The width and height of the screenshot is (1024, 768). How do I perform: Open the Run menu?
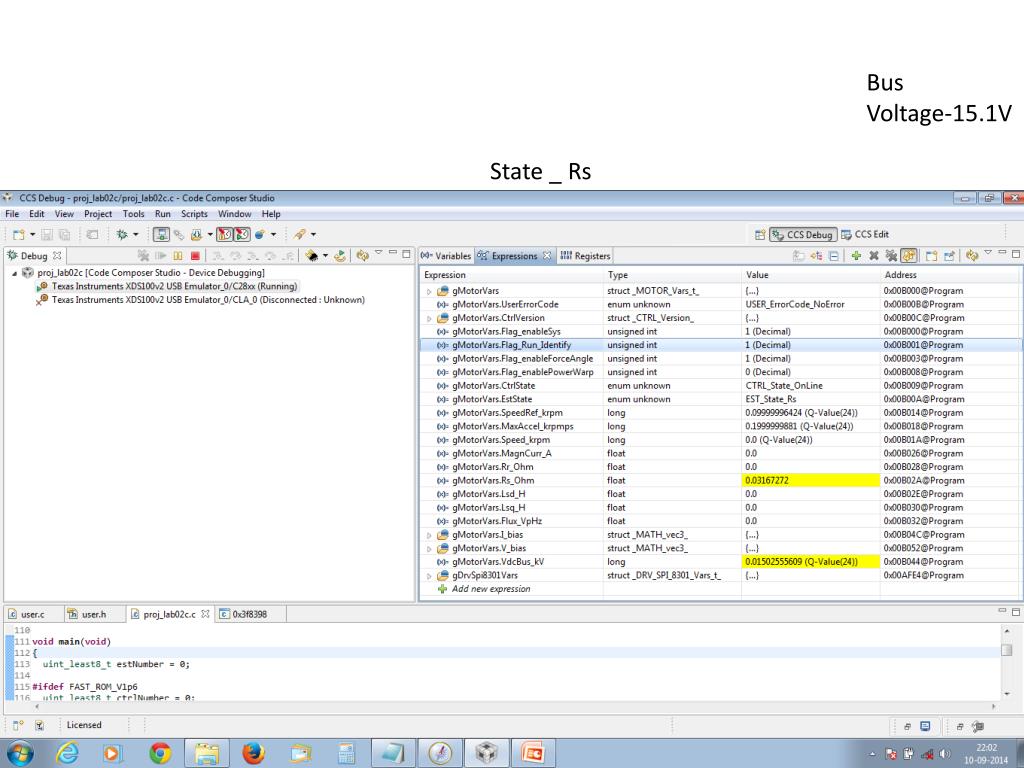coord(163,214)
